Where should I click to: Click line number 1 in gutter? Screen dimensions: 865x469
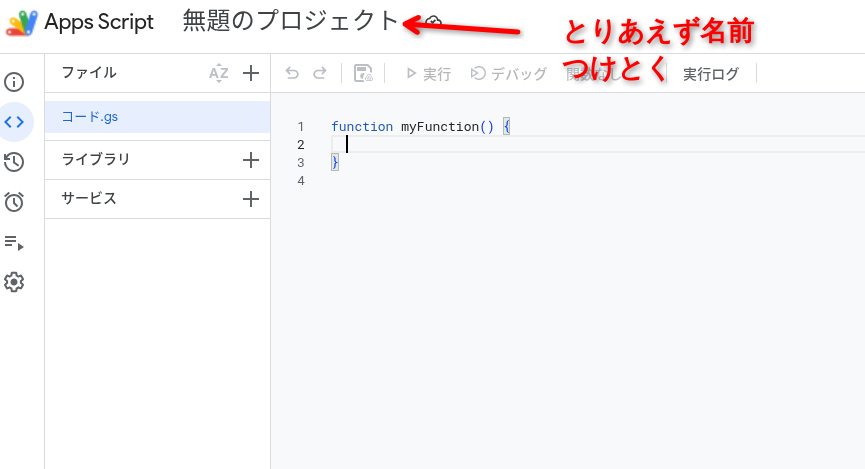(x=301, y=126)
